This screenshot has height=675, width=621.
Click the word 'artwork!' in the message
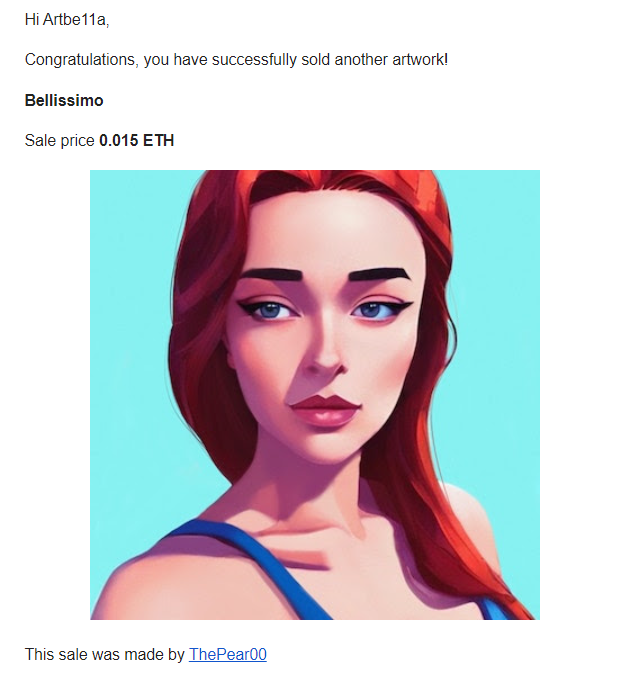coord(420,59)
